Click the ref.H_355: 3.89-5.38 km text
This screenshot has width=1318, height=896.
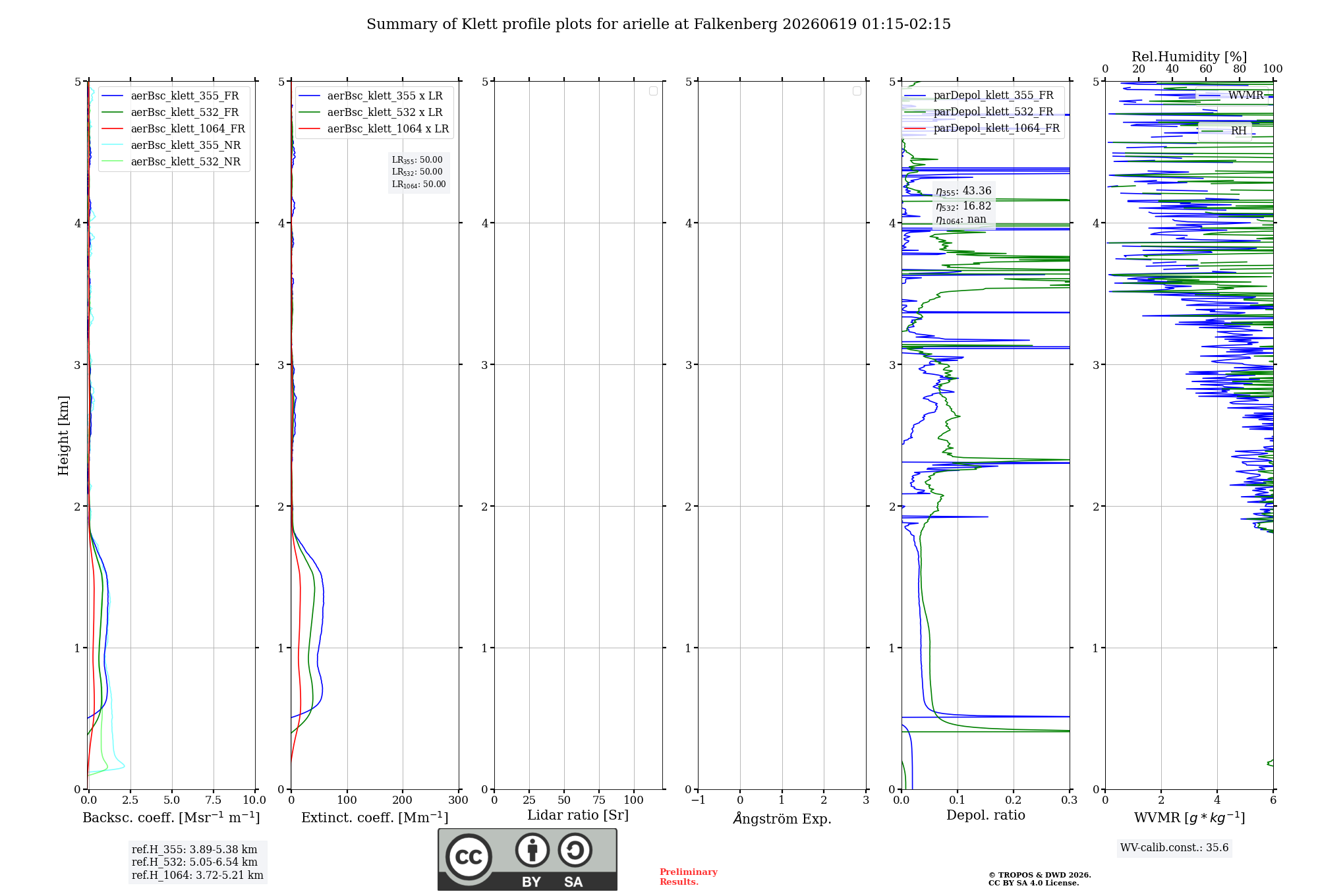(194, 850)
